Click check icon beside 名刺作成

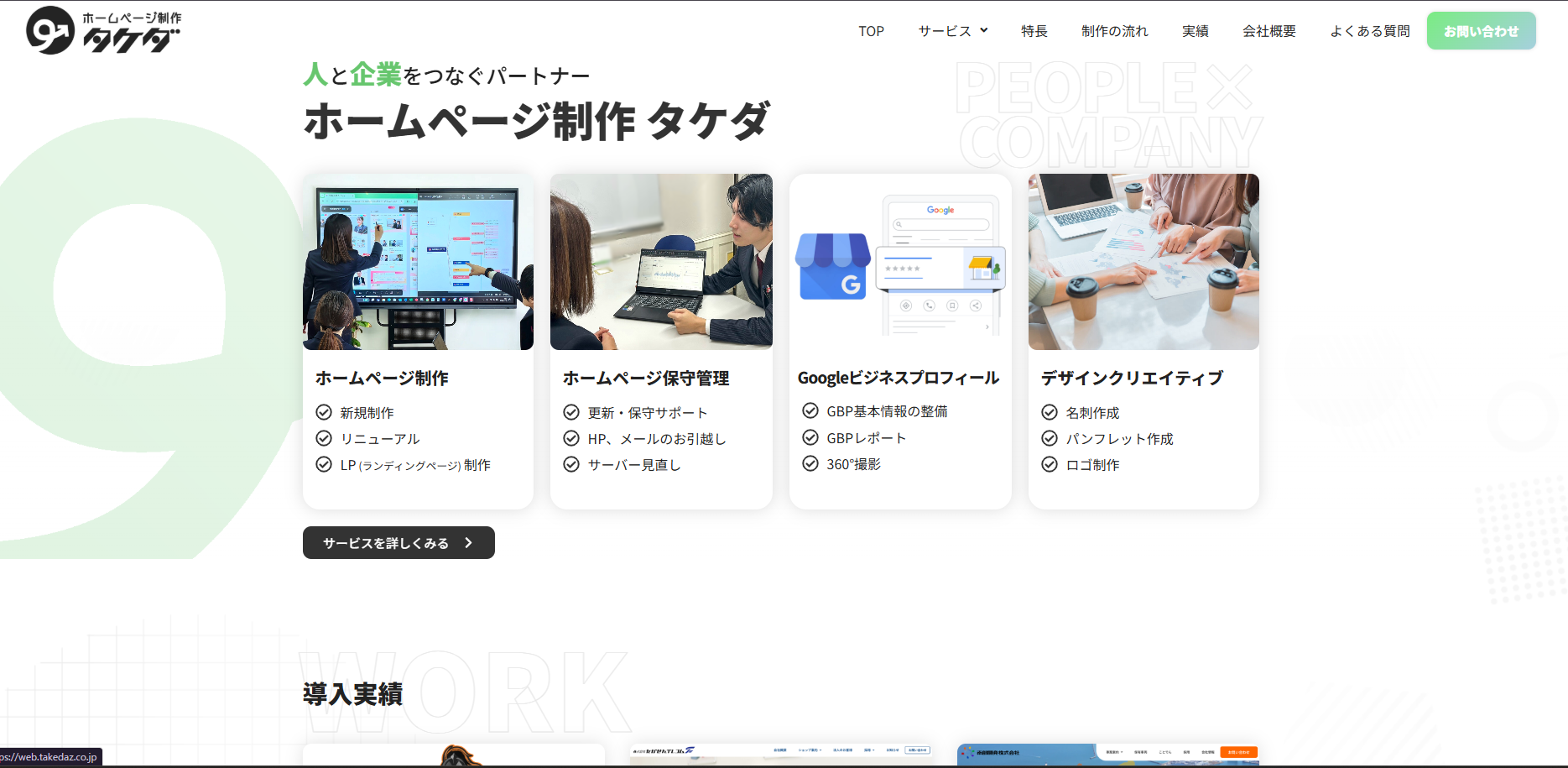pos(1050,412)
